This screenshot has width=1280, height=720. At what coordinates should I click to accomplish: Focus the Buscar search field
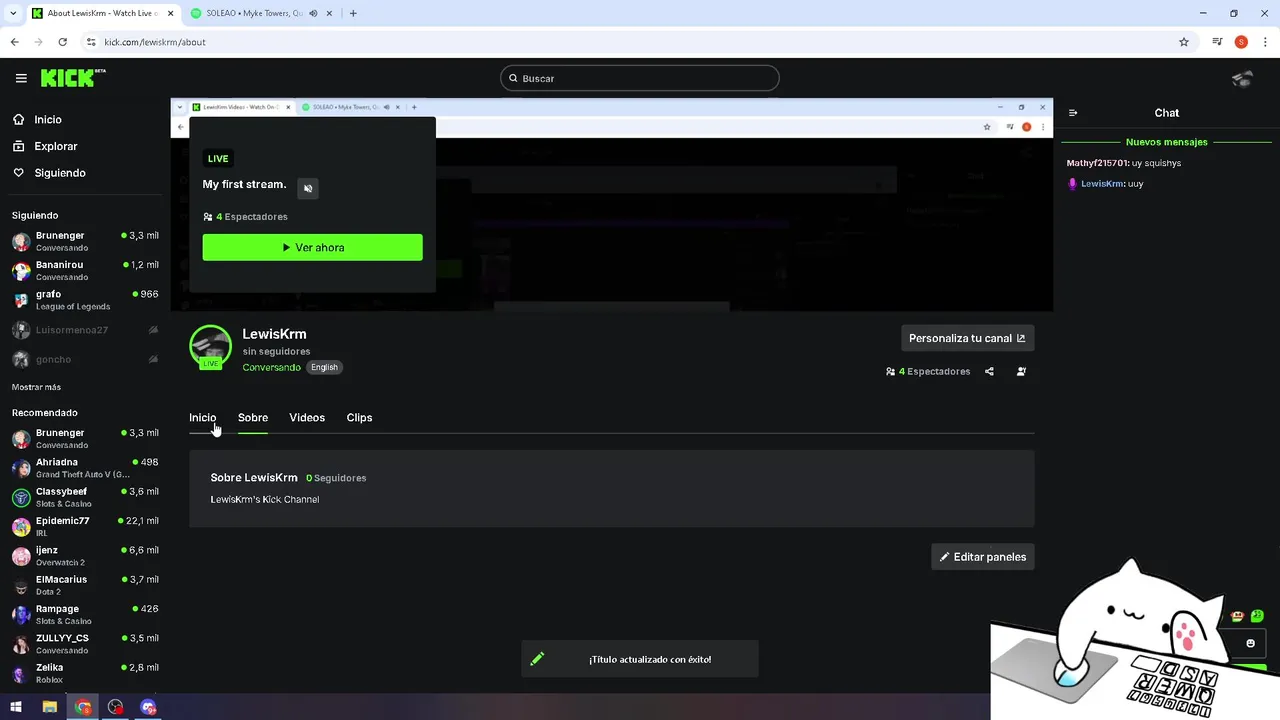coord(640,78)
